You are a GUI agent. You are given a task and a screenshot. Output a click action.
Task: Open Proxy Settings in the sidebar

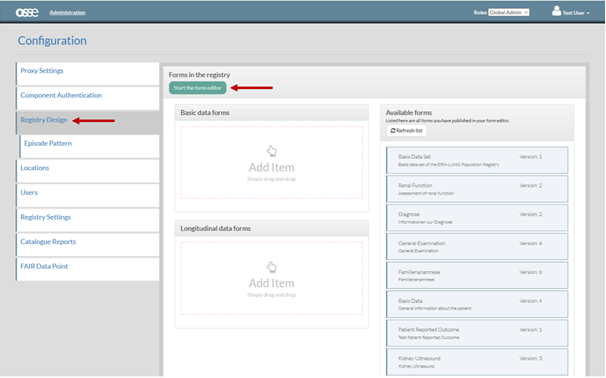[x=87, y=74]
